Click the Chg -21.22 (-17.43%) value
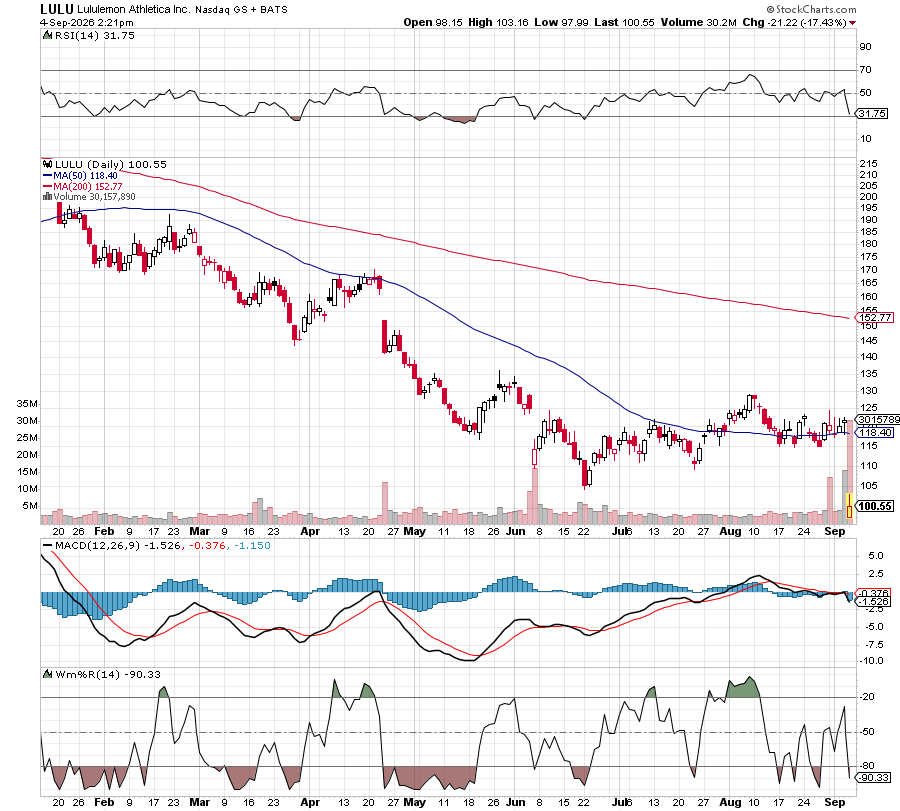Viewport: 900px width, 811px height. [794, 22]
